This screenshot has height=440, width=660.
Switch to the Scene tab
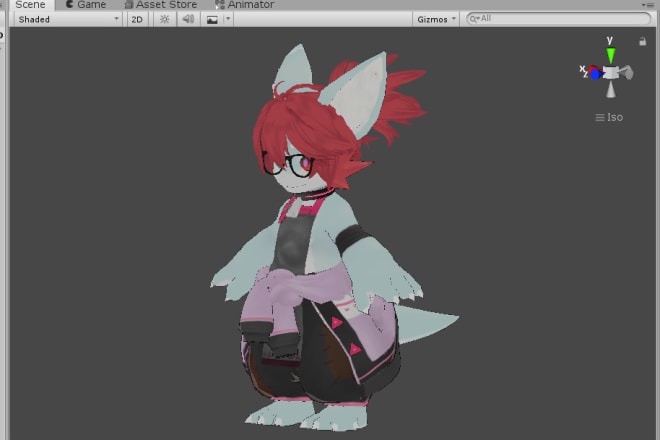click(x=32, y=5)
